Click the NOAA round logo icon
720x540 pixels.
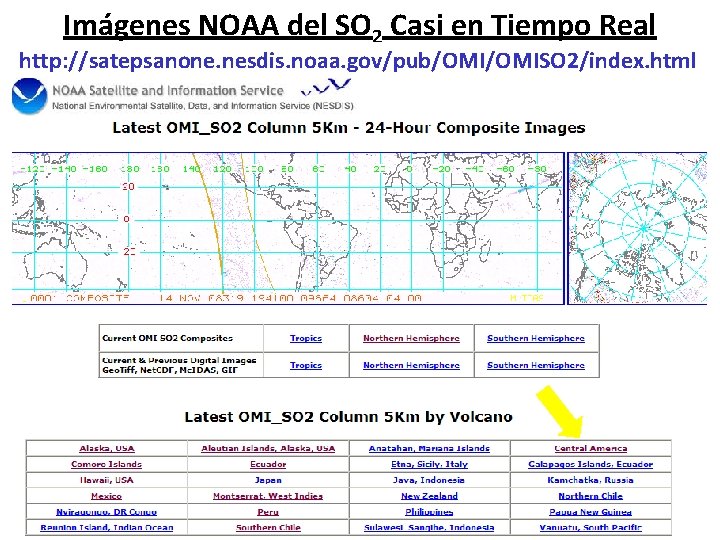pyautogui.click(x=29, y=96)
